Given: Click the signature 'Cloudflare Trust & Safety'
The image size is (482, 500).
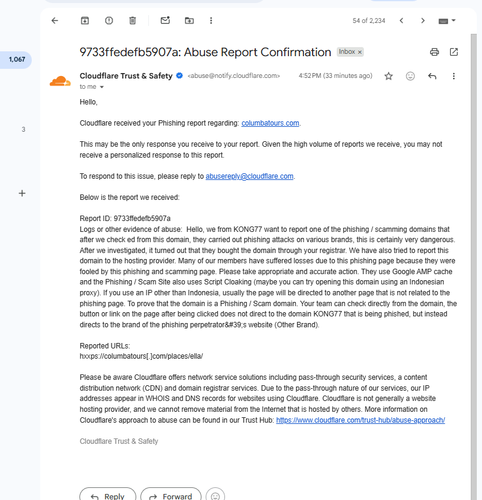Looking at the screenshot, I should coord(119,441).
